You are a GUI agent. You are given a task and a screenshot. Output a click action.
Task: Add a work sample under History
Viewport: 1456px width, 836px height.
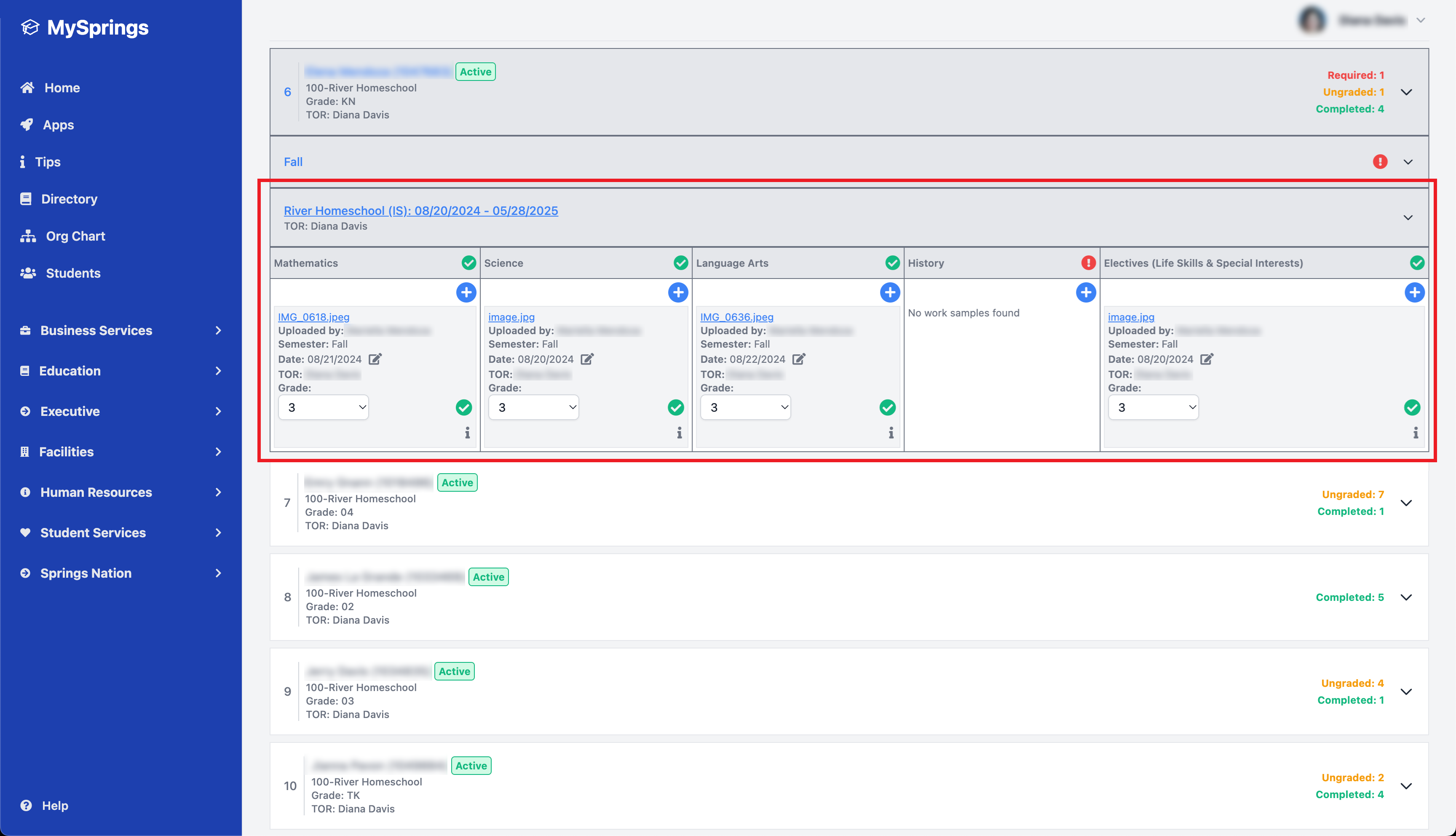1085,292
